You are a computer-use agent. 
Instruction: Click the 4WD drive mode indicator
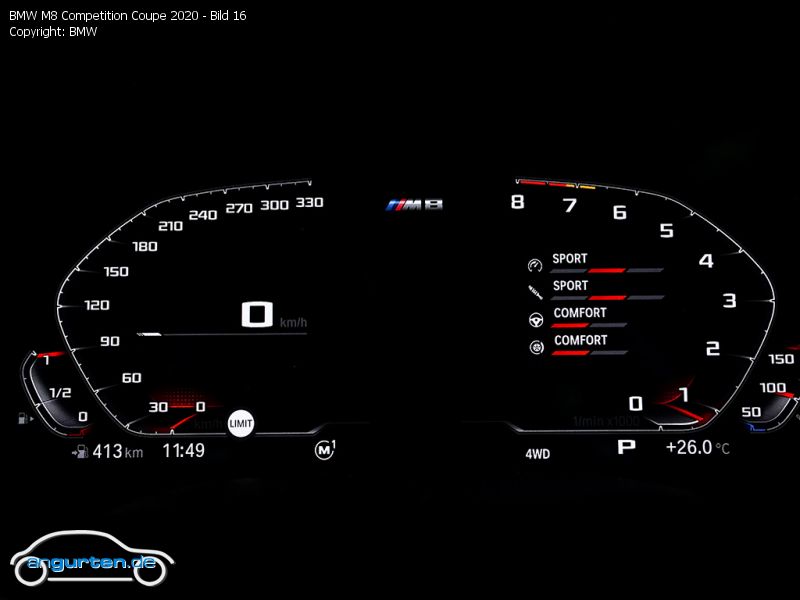coord(538,454)
